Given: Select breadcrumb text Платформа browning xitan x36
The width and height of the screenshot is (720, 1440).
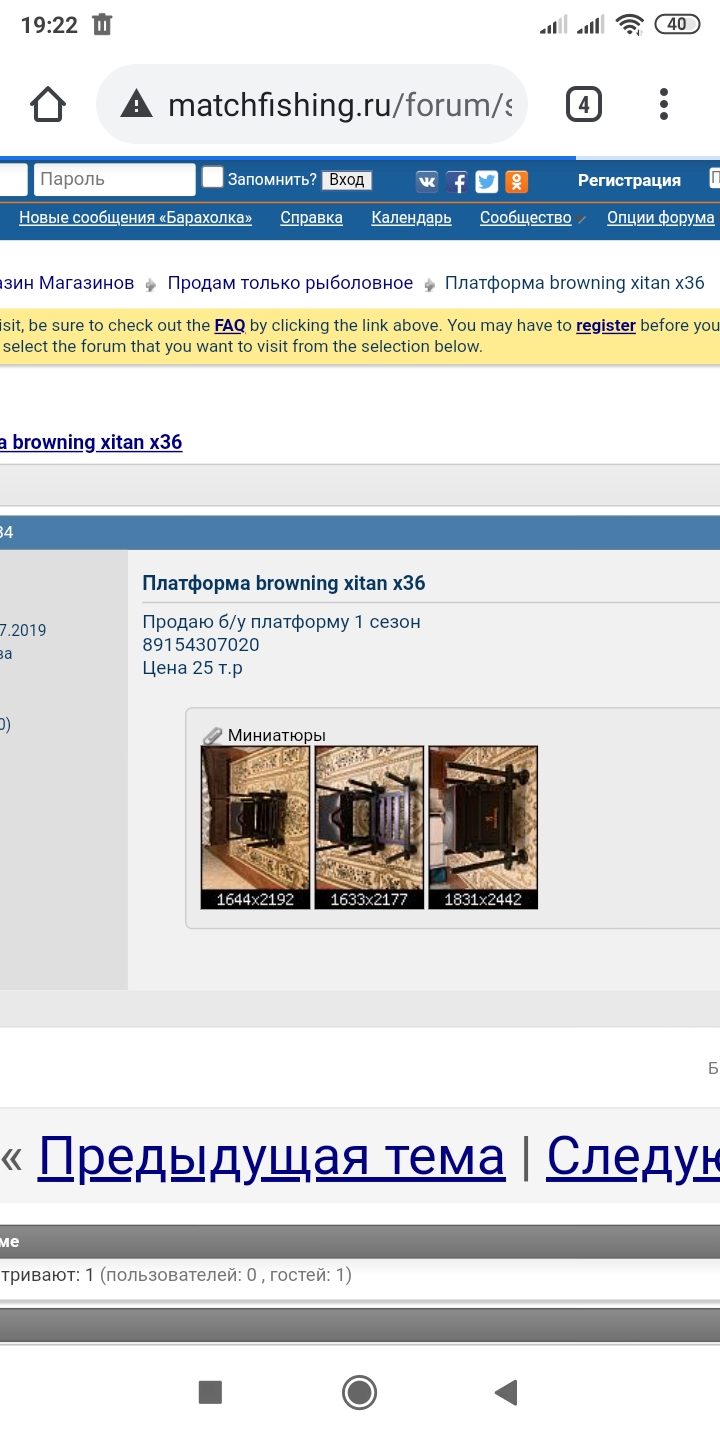Looking at the screenshot, I should tap(575, 283).
